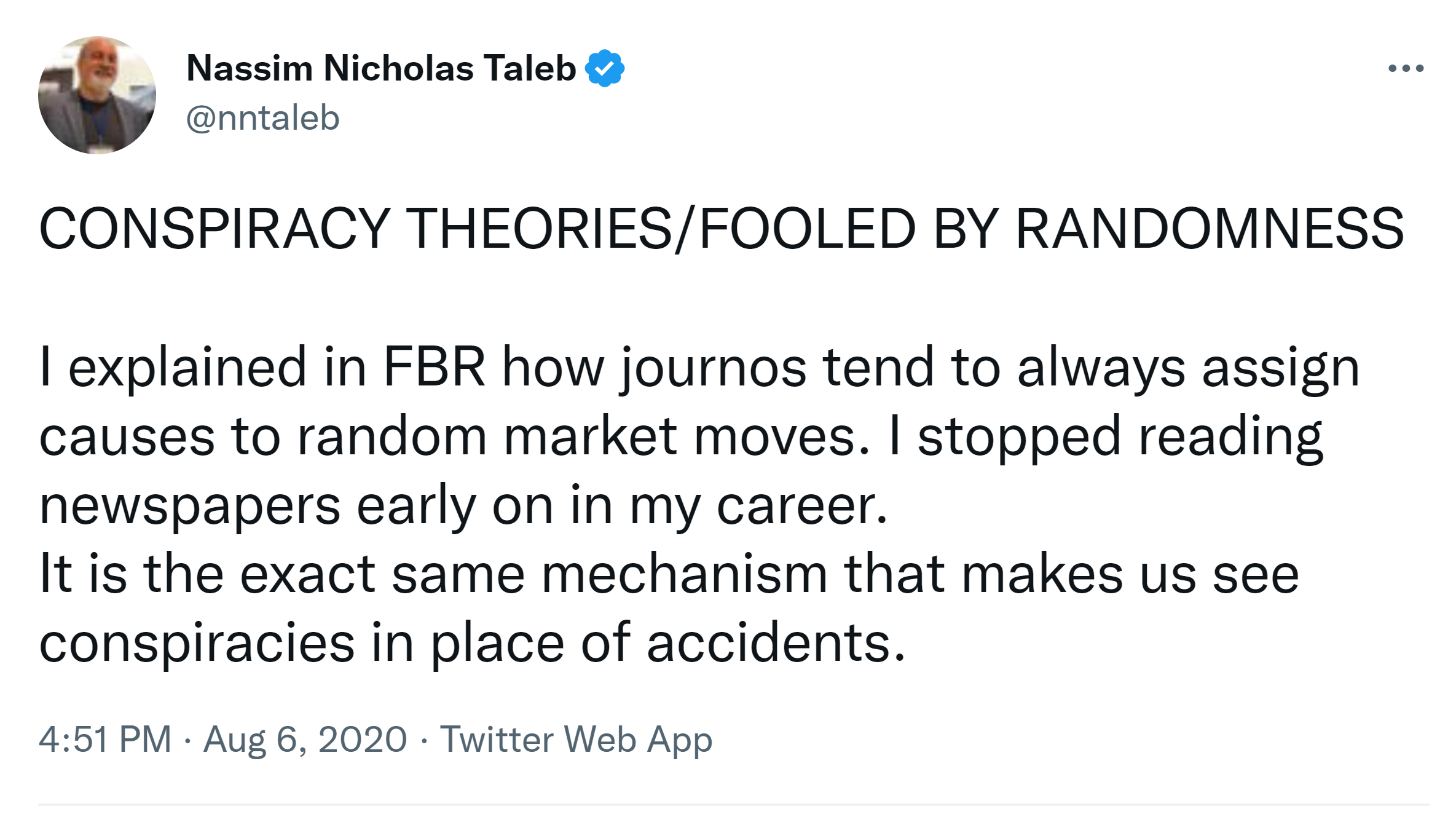Open the @nntaleb handle link
This screenshot has height=825, width=1456.
point(262,118)
